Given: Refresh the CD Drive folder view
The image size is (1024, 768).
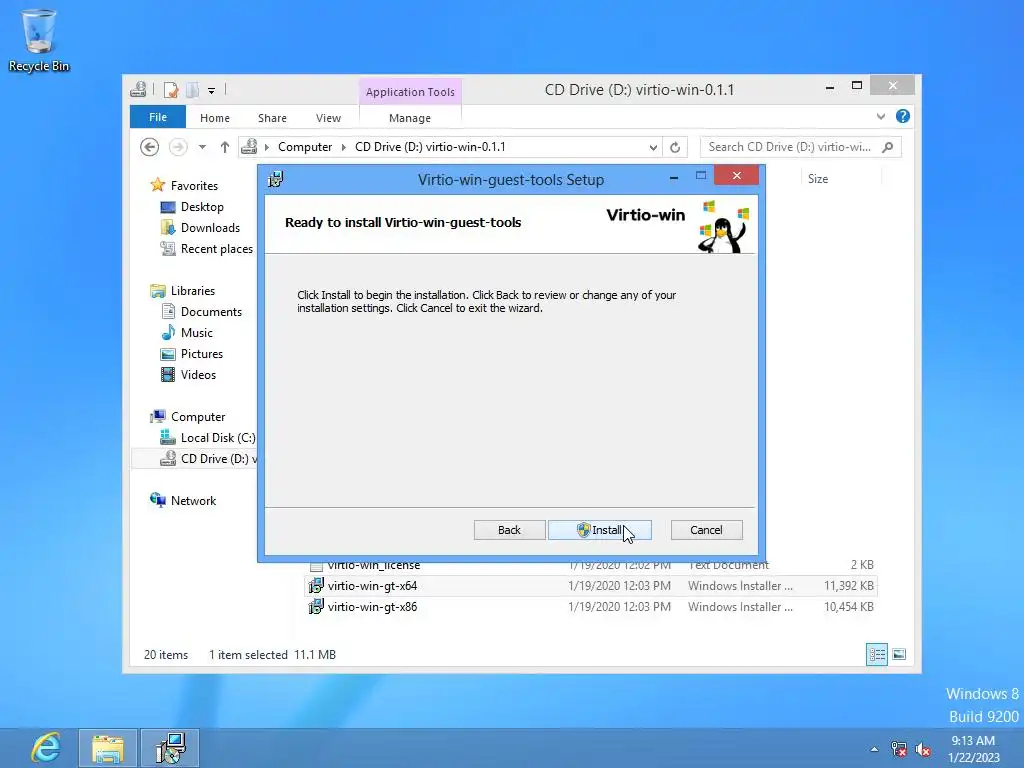Looking at the screenshot, I should 675,148.
